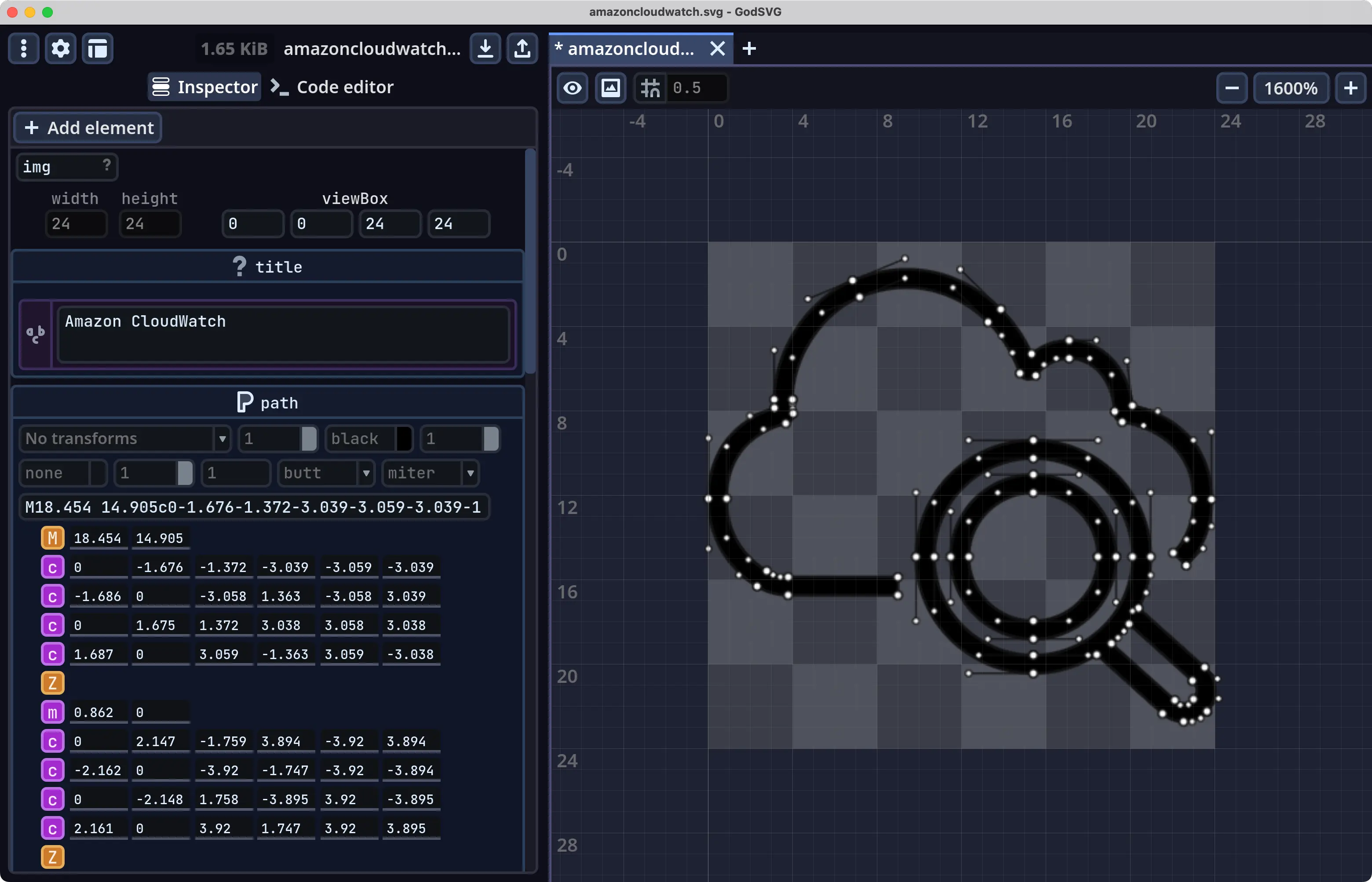Open the settings gear
This screenshot has height=882, width=1372.
tap(60, 49)
